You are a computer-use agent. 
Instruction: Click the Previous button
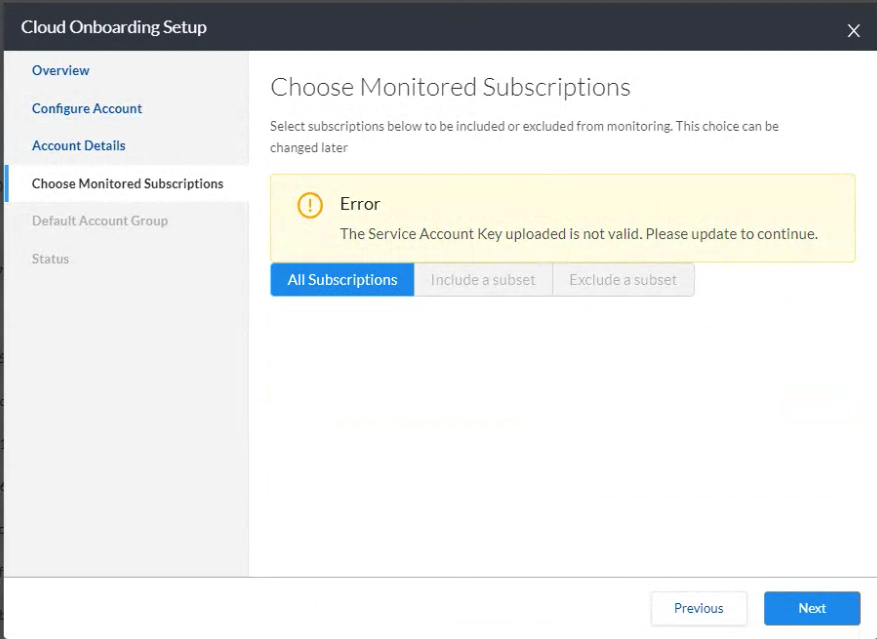click(699, 608)
